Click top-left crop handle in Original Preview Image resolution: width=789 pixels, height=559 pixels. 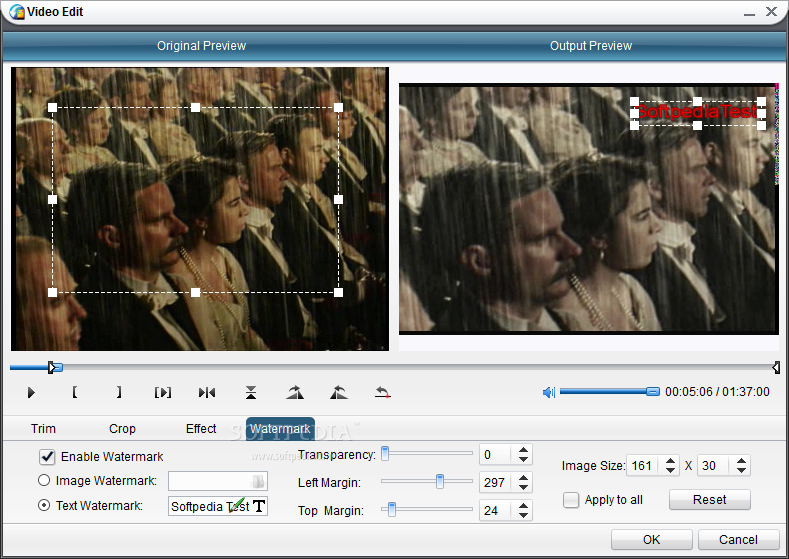(52, 107)
